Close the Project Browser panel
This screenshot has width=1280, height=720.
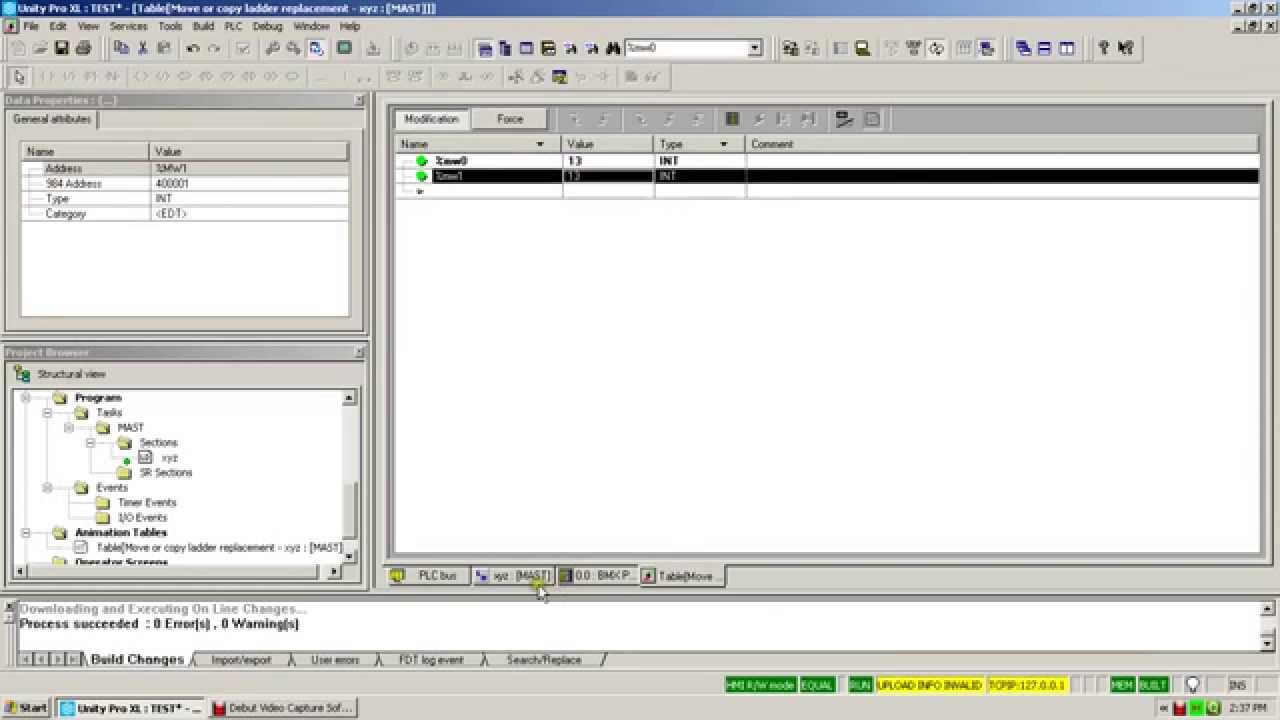pyautogui.click(x=360, y=352)
